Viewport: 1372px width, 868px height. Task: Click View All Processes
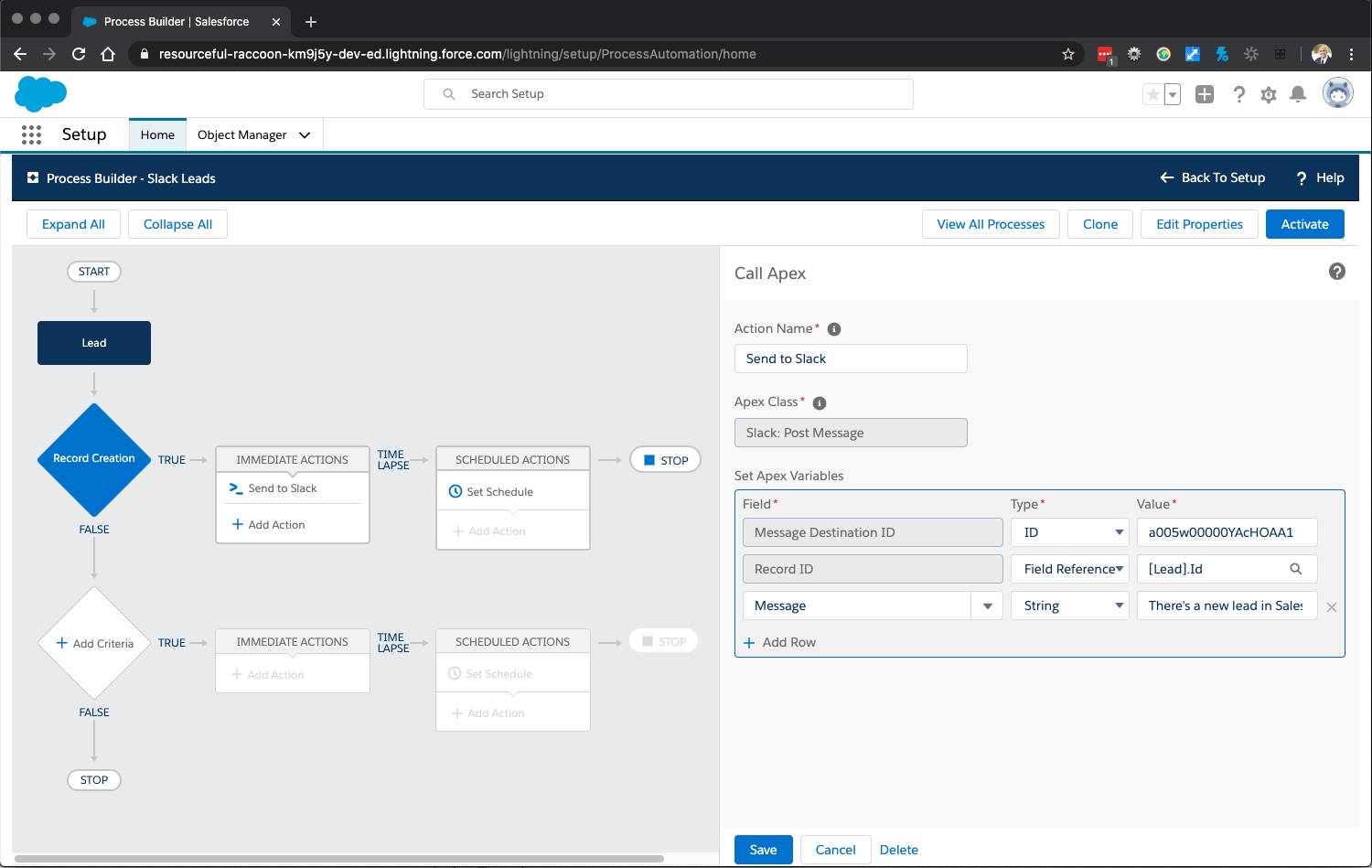click(991, 224)
